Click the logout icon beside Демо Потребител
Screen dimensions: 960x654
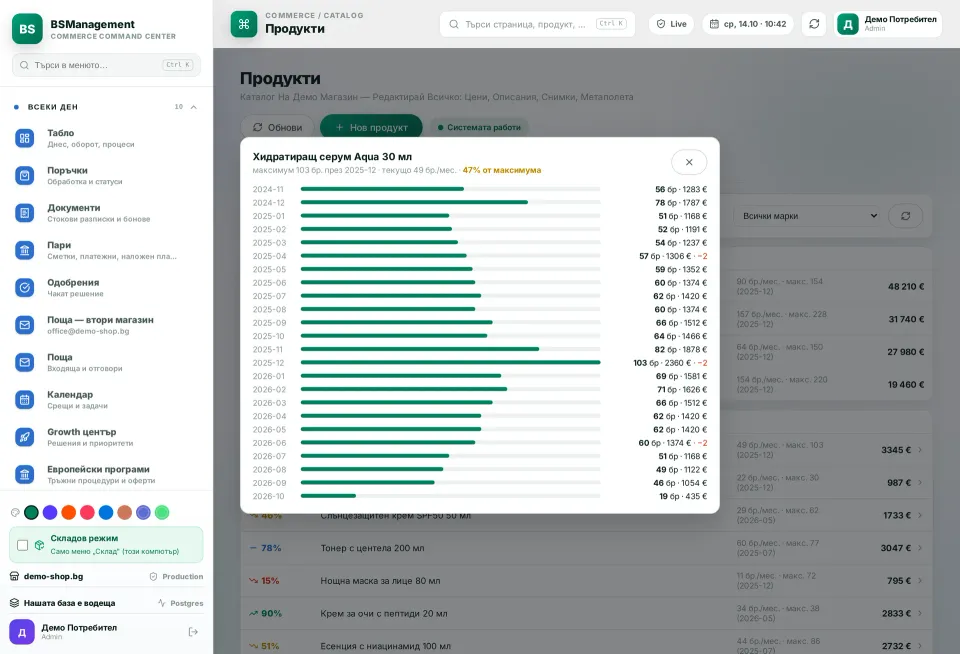pyautogui.click(x=193, y=632)
